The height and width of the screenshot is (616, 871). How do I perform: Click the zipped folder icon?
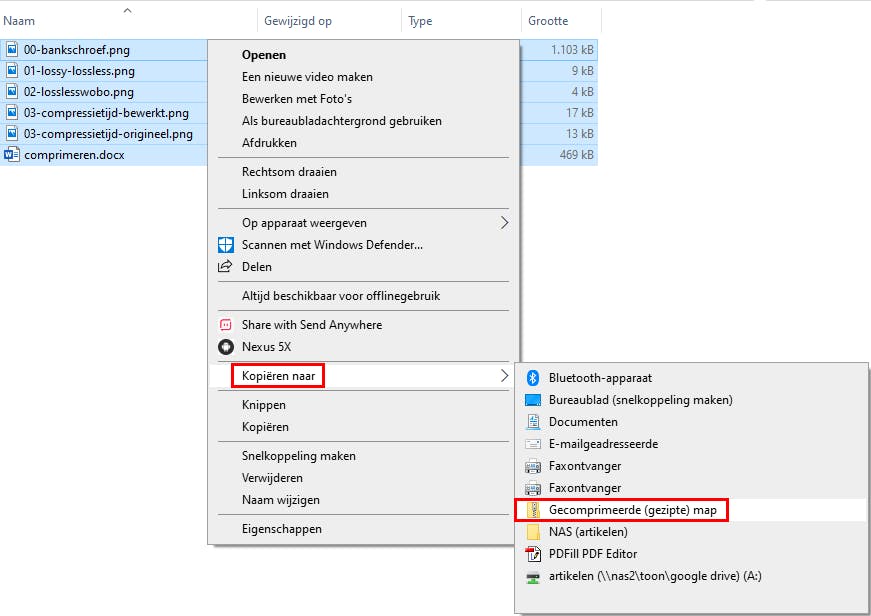tap(533, 510)
